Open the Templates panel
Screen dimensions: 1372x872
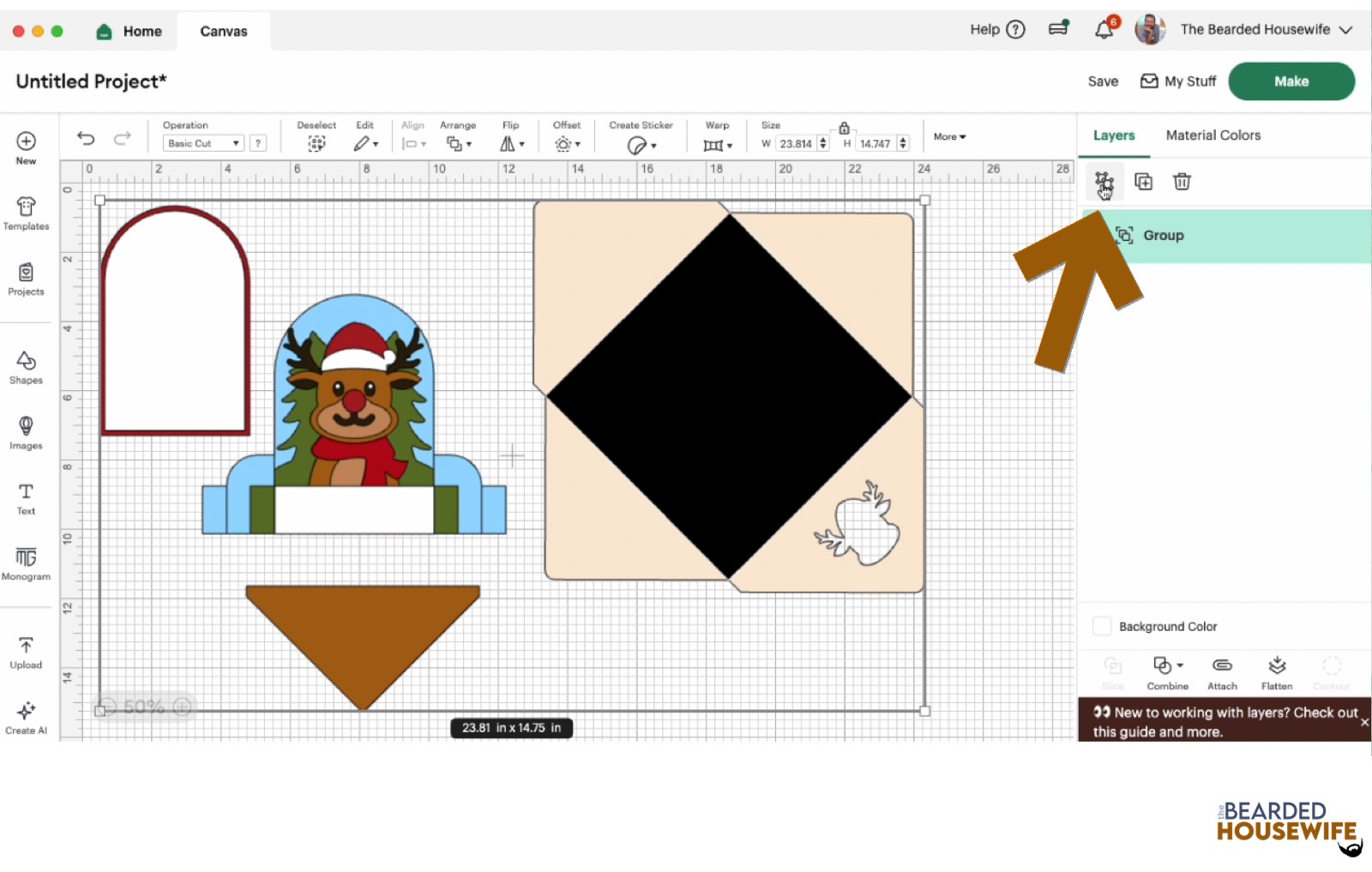[x=26, y=213]
